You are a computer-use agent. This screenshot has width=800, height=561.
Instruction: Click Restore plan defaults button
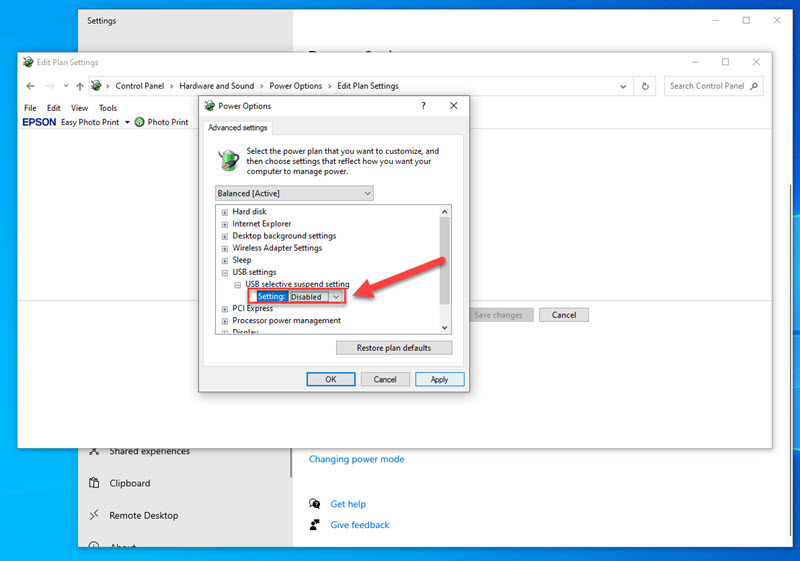coord(394,348)
